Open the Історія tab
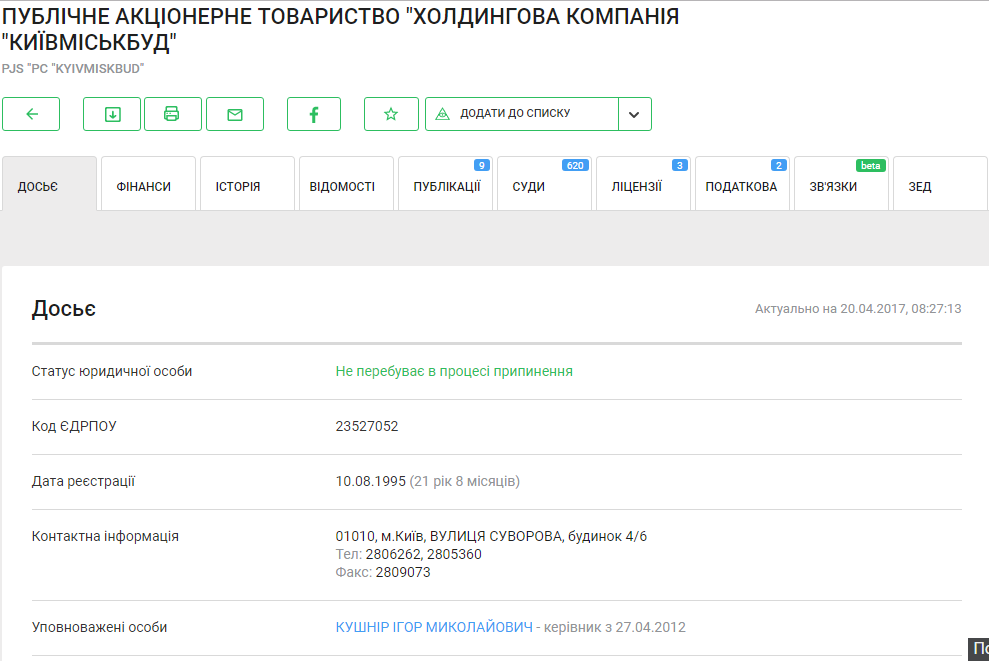 (246, 185)
